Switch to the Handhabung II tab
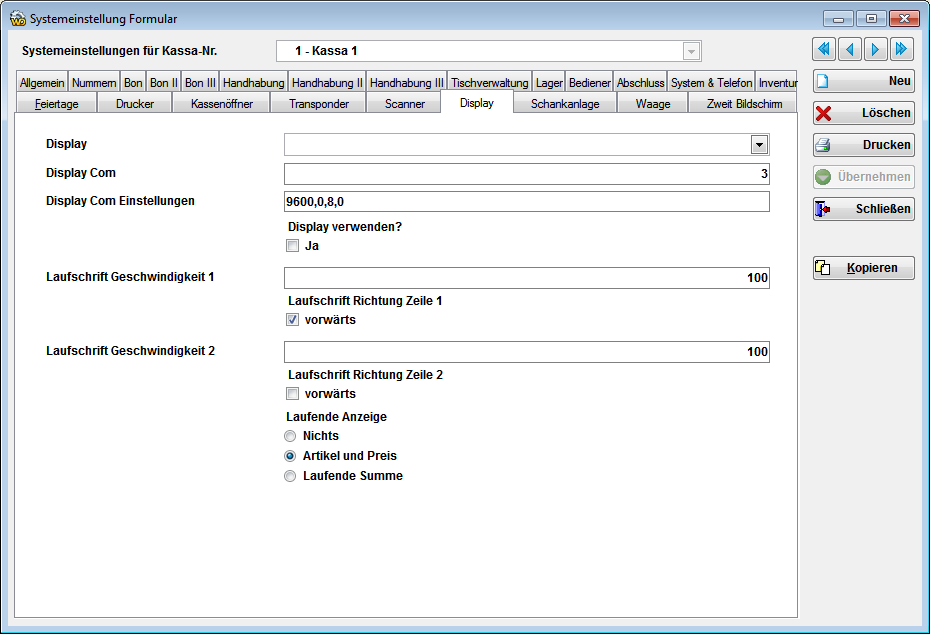This screenshot has width=930, height=634. coord(327,82)
